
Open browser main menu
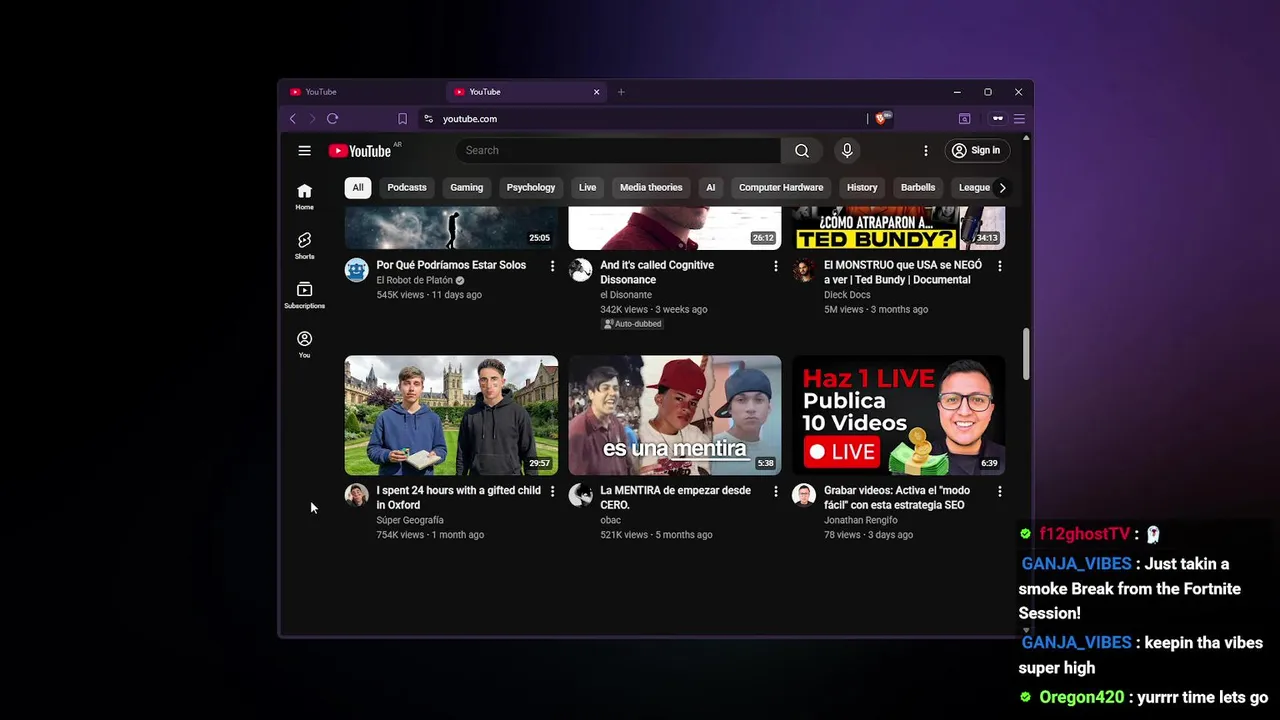point(1019,119)
